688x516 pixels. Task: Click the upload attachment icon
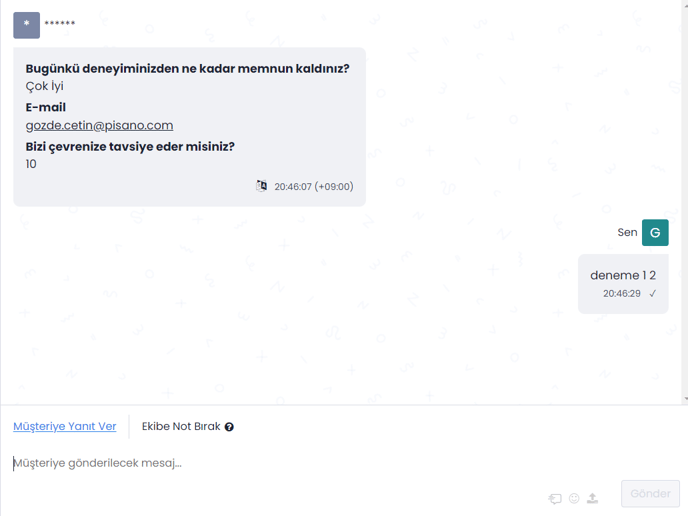coord(592,498)
